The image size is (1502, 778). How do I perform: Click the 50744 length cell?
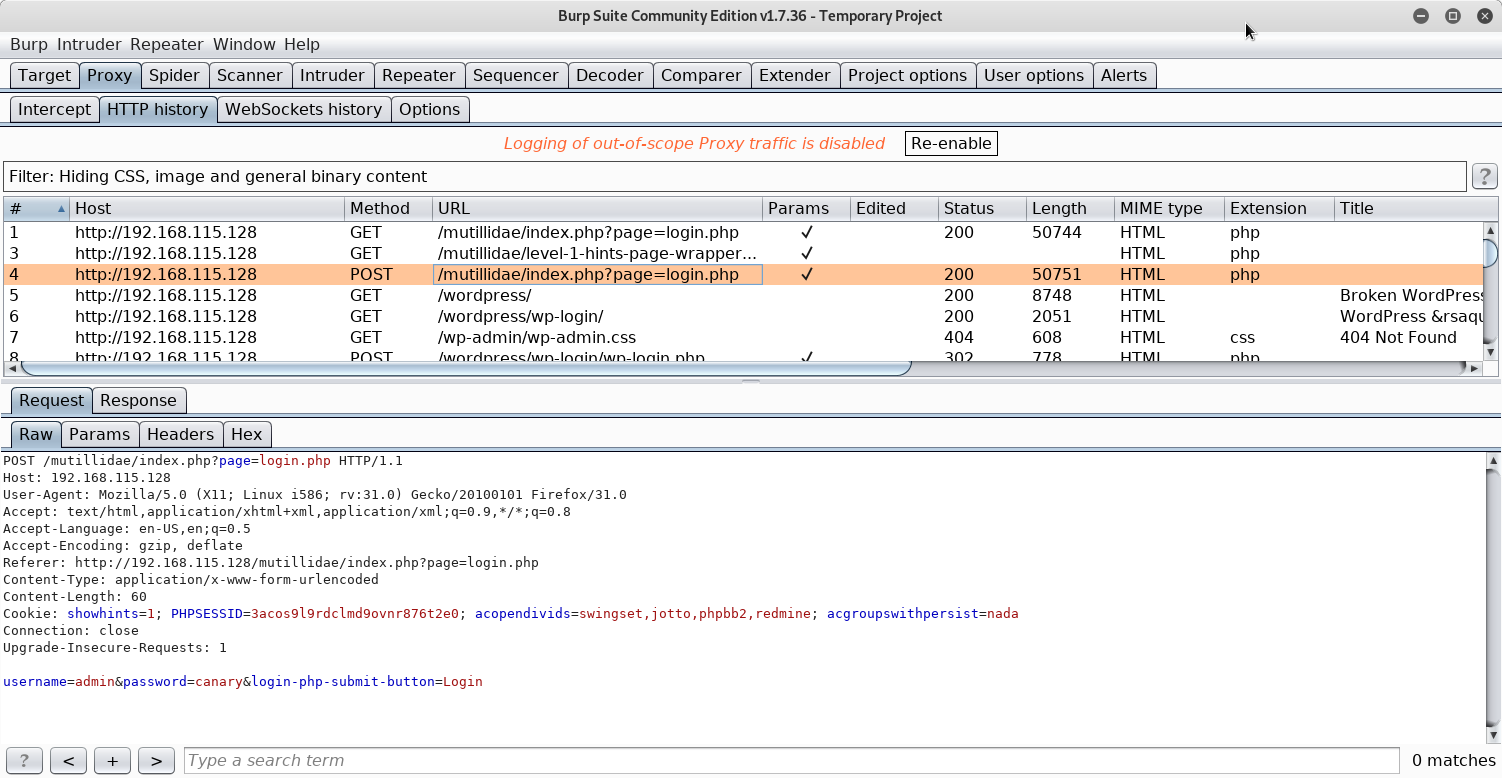click(x=1057, y=233)
